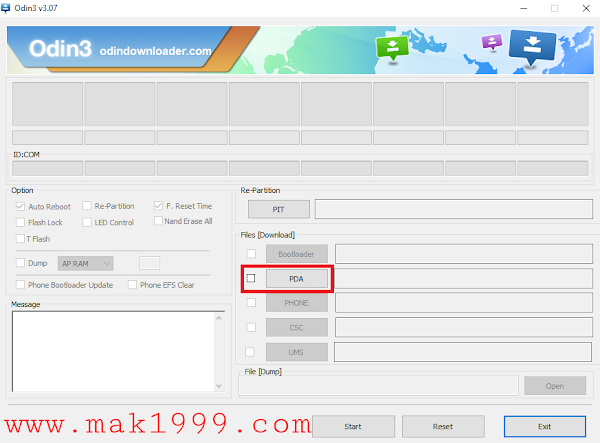Click Message box scroll up arrow

pos(219,318)
